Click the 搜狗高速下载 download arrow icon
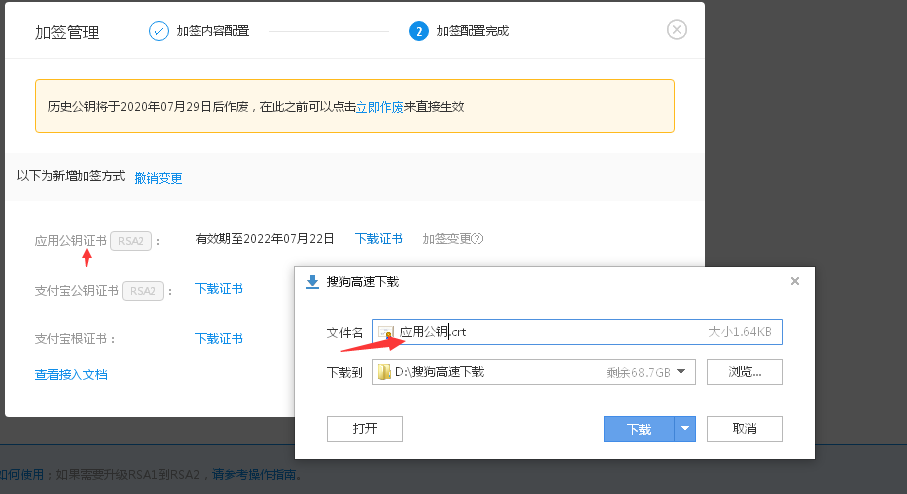Image resolution: width=907 pixels, height=494 pixels. [312, 282]
